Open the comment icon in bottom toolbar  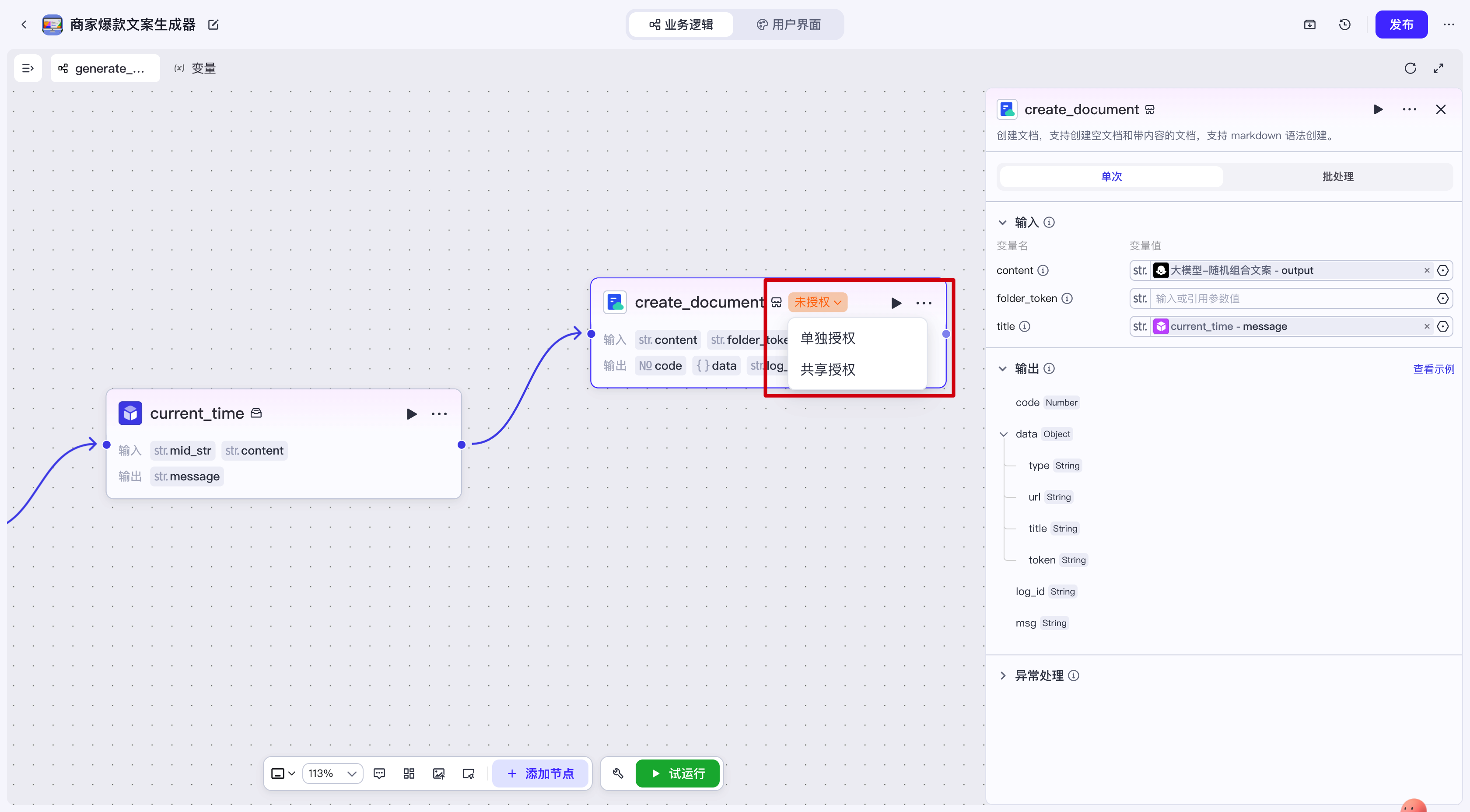tap(379, 773)
